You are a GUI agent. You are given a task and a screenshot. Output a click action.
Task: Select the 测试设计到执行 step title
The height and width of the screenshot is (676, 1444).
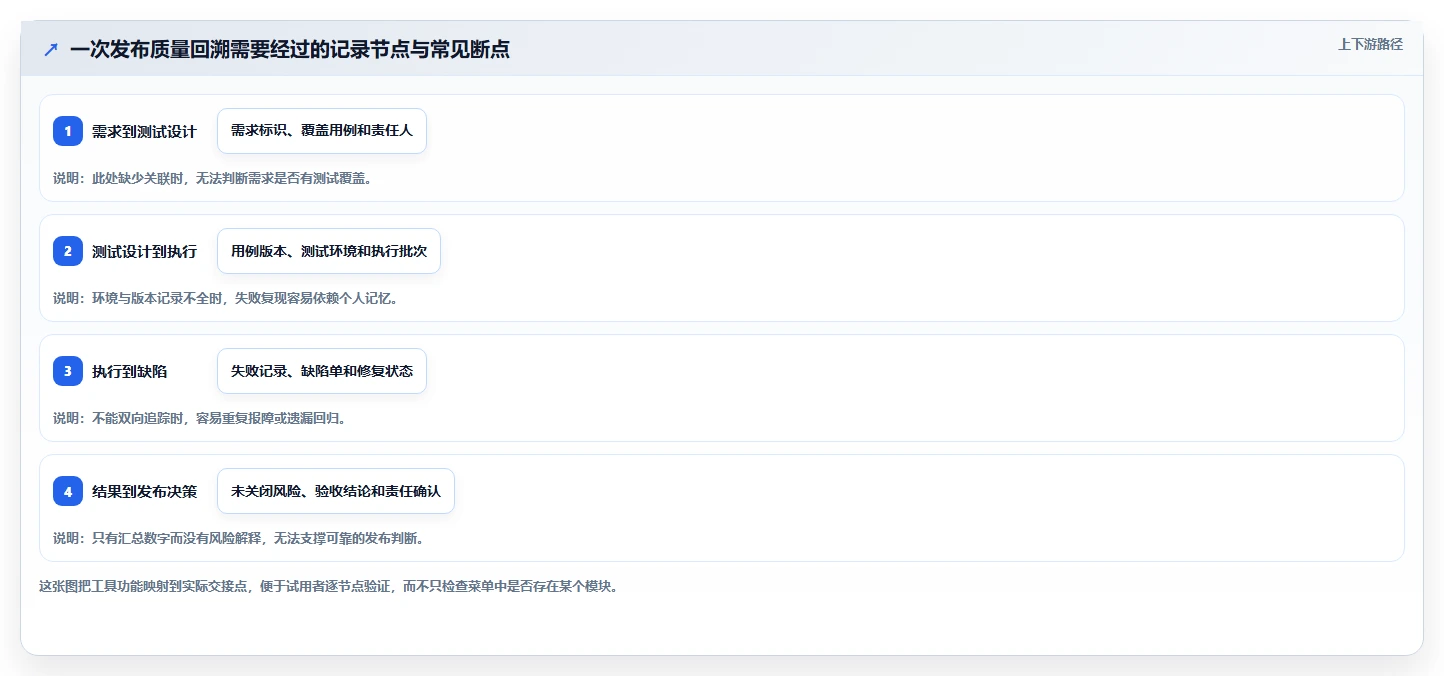(x=144, y=251)
